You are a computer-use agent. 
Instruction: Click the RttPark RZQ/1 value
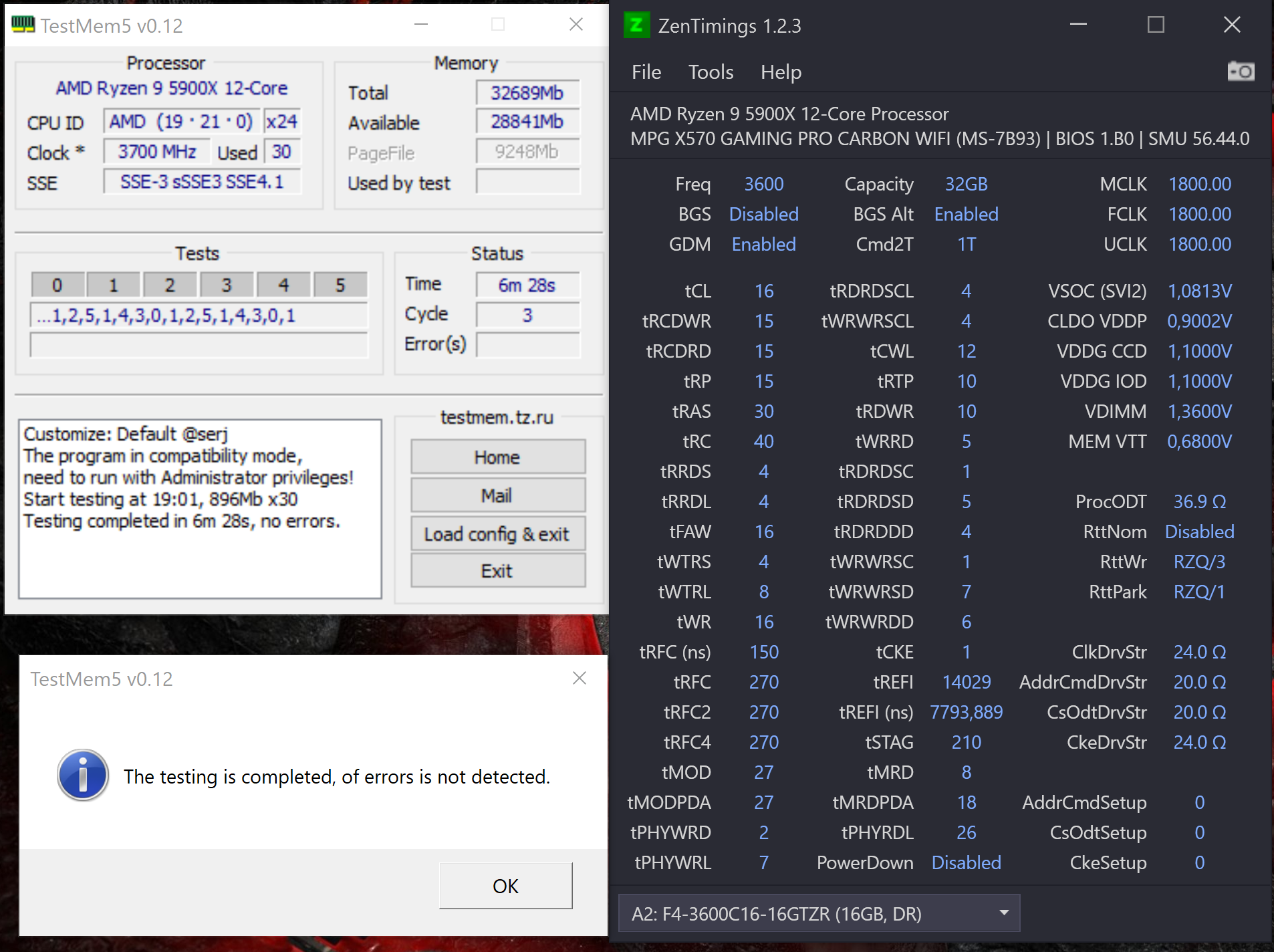1200,592
